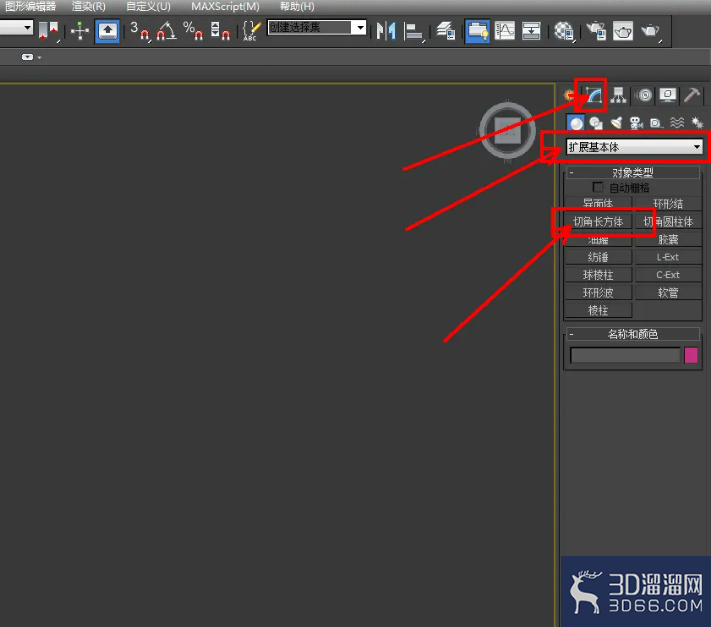Open the 自定义(U) menu
711x627 pixels.
[x=148, y=6]
